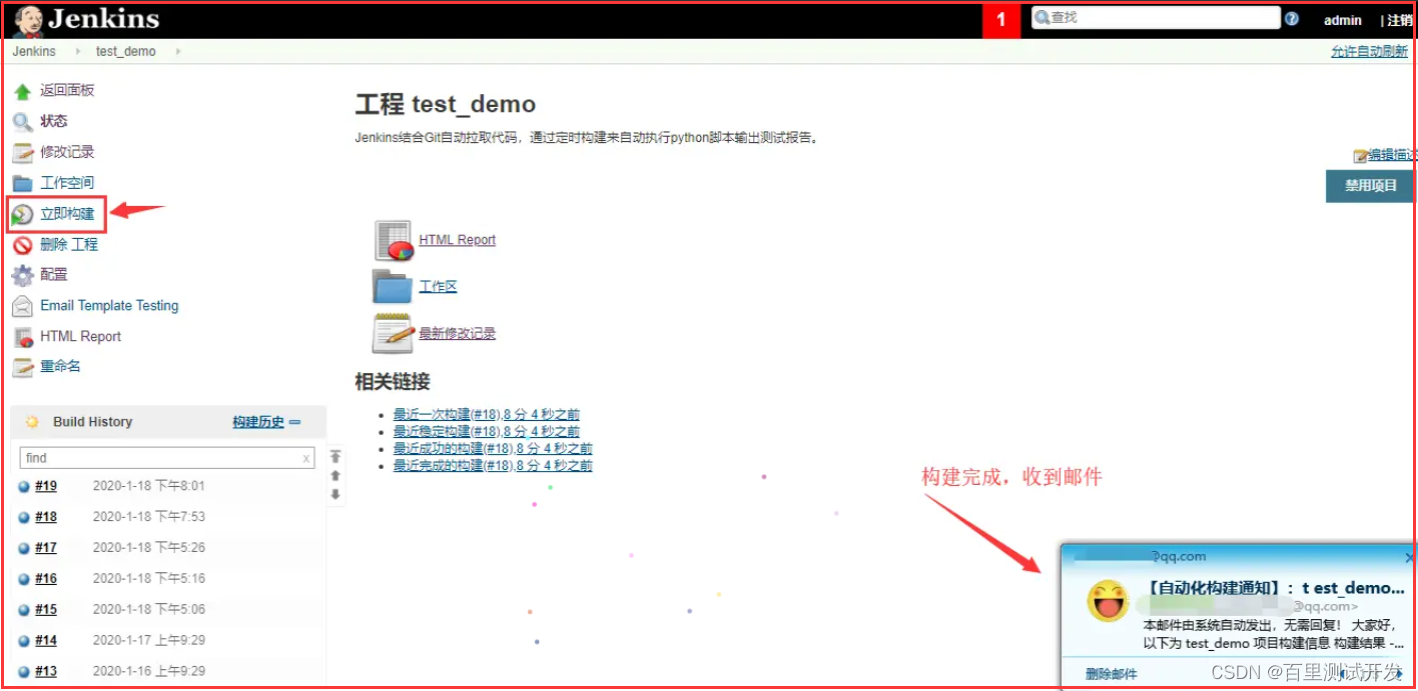This screenshot has height=691, width=1418.
Task: Focus the 查找 search box
Action: (1156, 18)
